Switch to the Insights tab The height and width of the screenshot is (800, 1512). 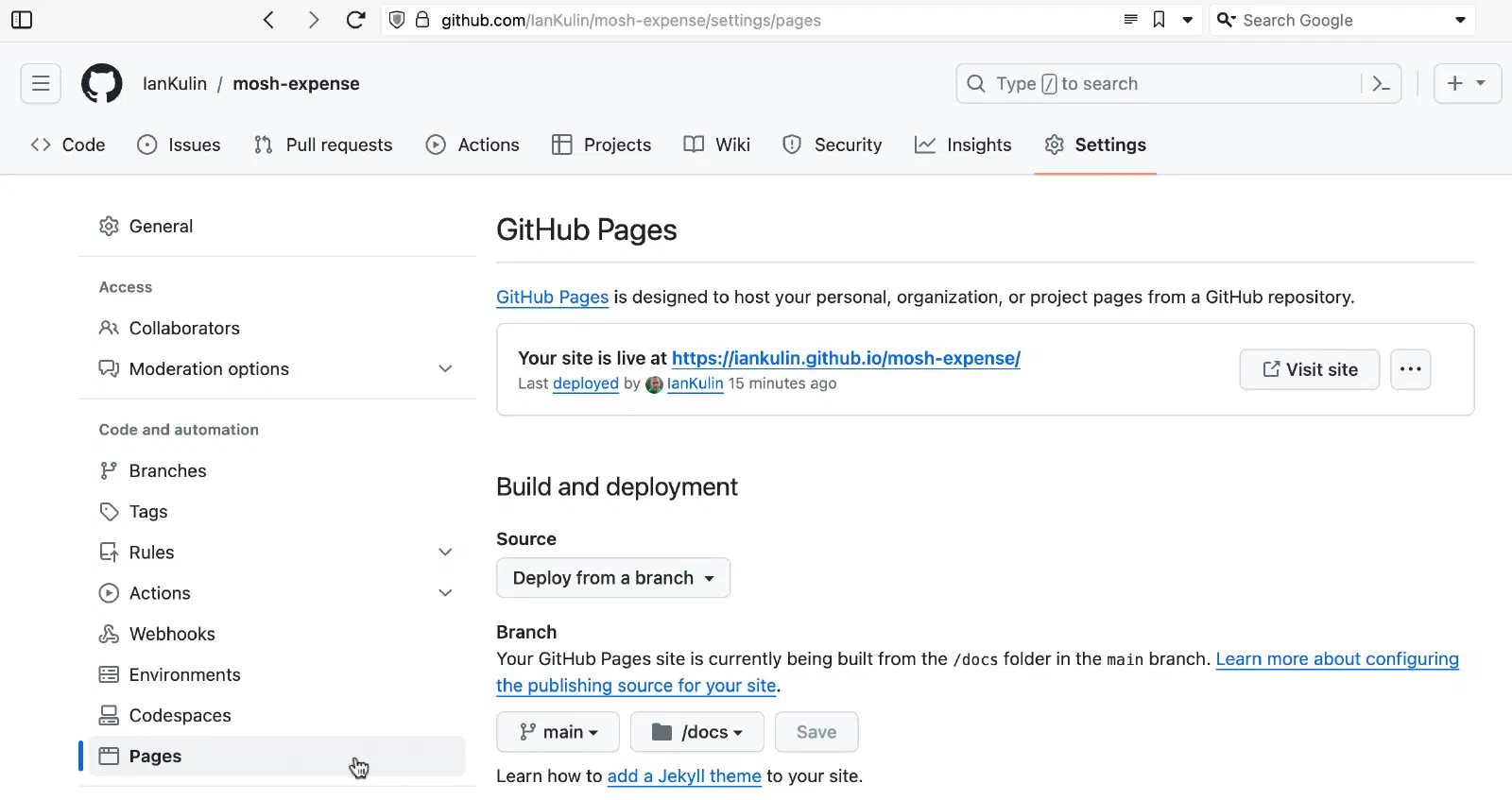pyautogui.click(x=963, y=145)
